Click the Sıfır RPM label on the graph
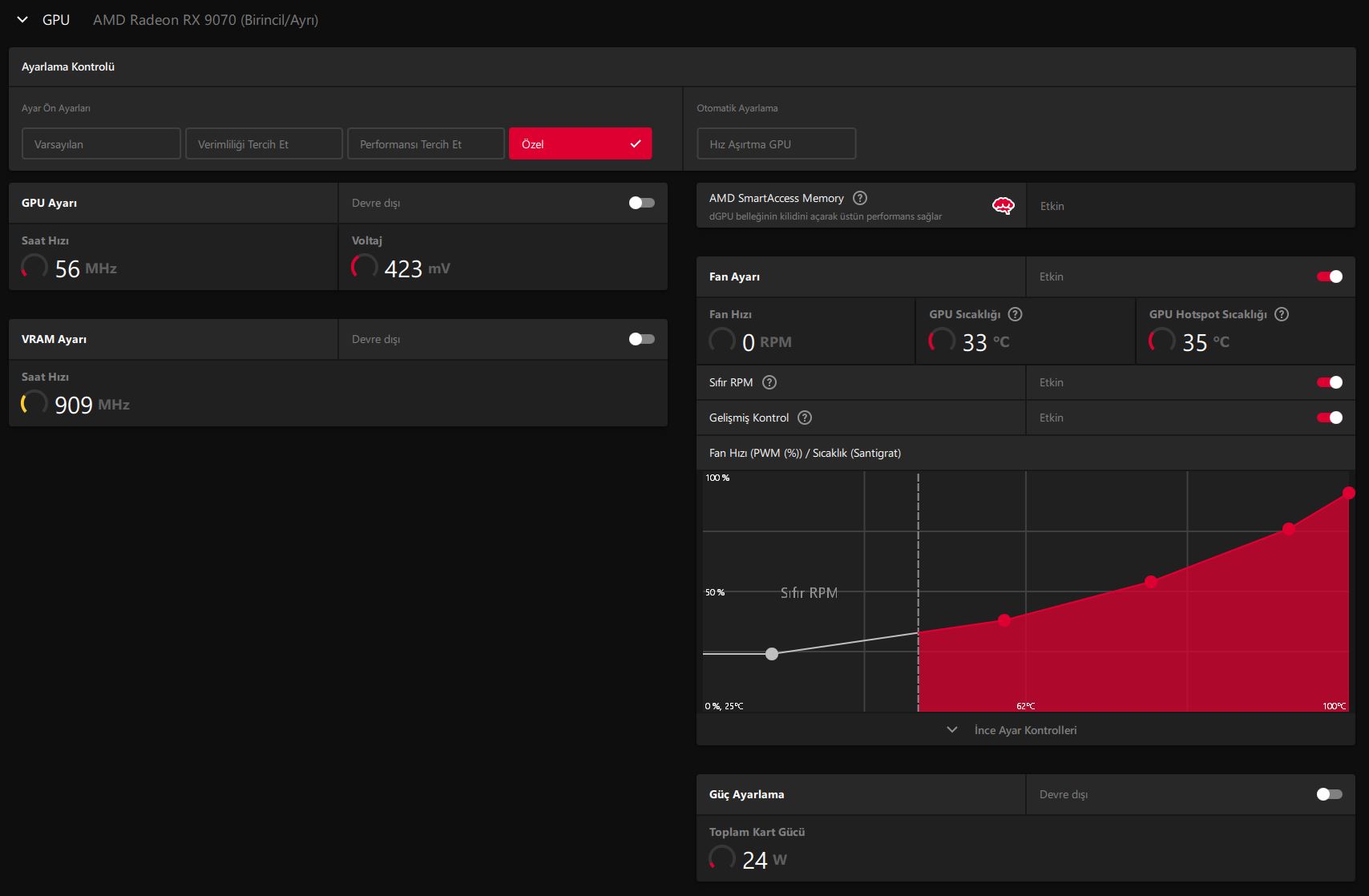The width and height of the screenshot is (1369, 896). click(809, 593)
